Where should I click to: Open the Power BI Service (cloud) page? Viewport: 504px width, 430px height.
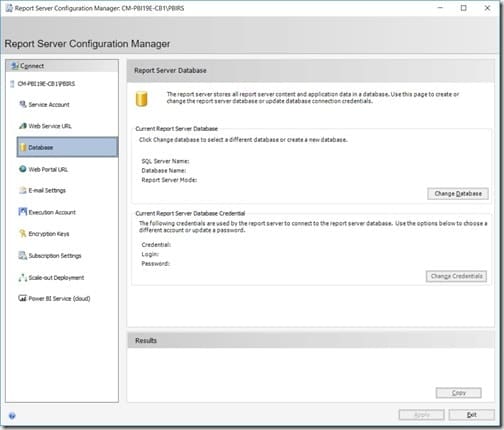tap(59, 299)
